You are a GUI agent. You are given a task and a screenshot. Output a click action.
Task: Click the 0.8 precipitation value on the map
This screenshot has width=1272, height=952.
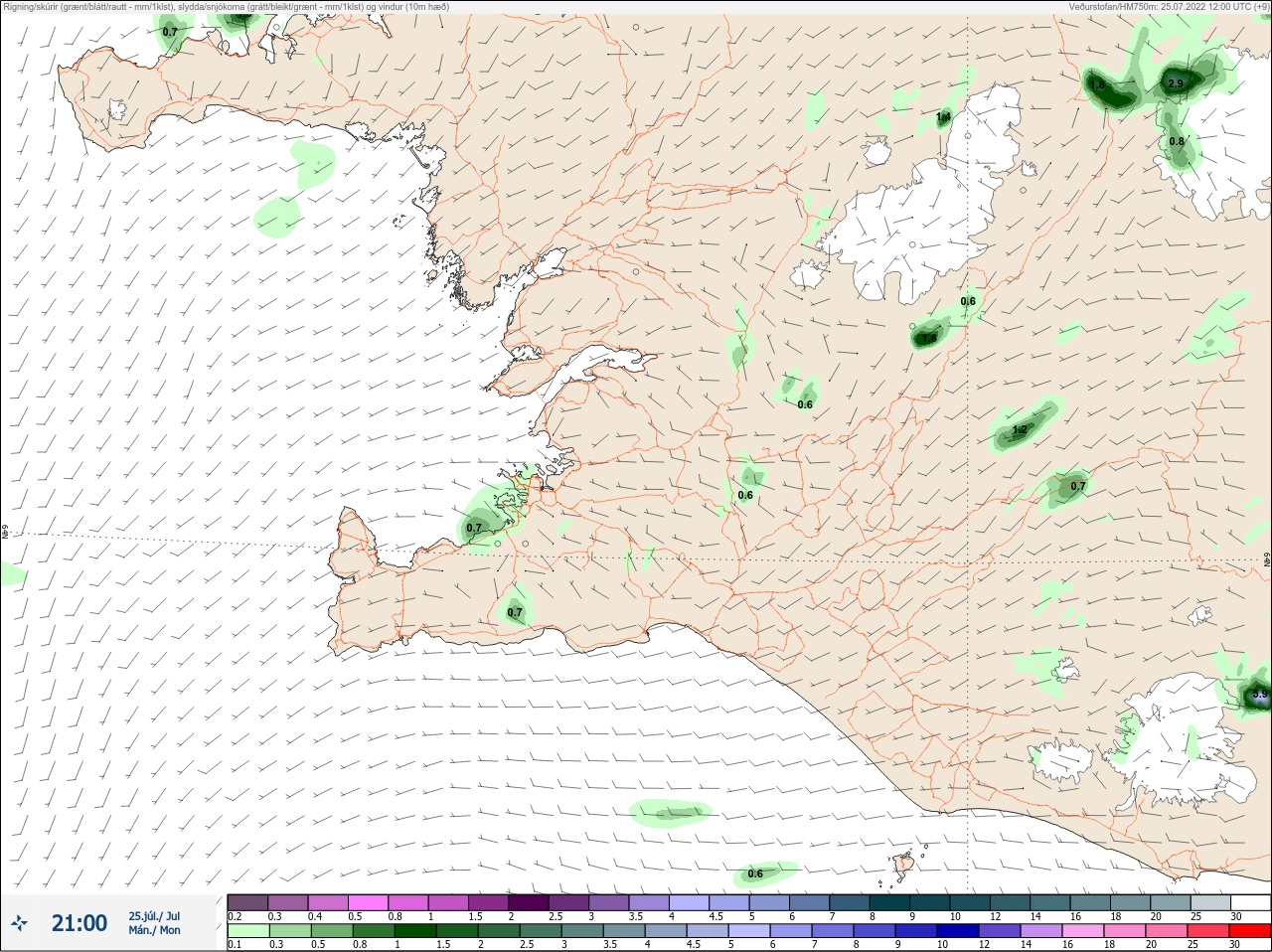tap(1177, 141)
